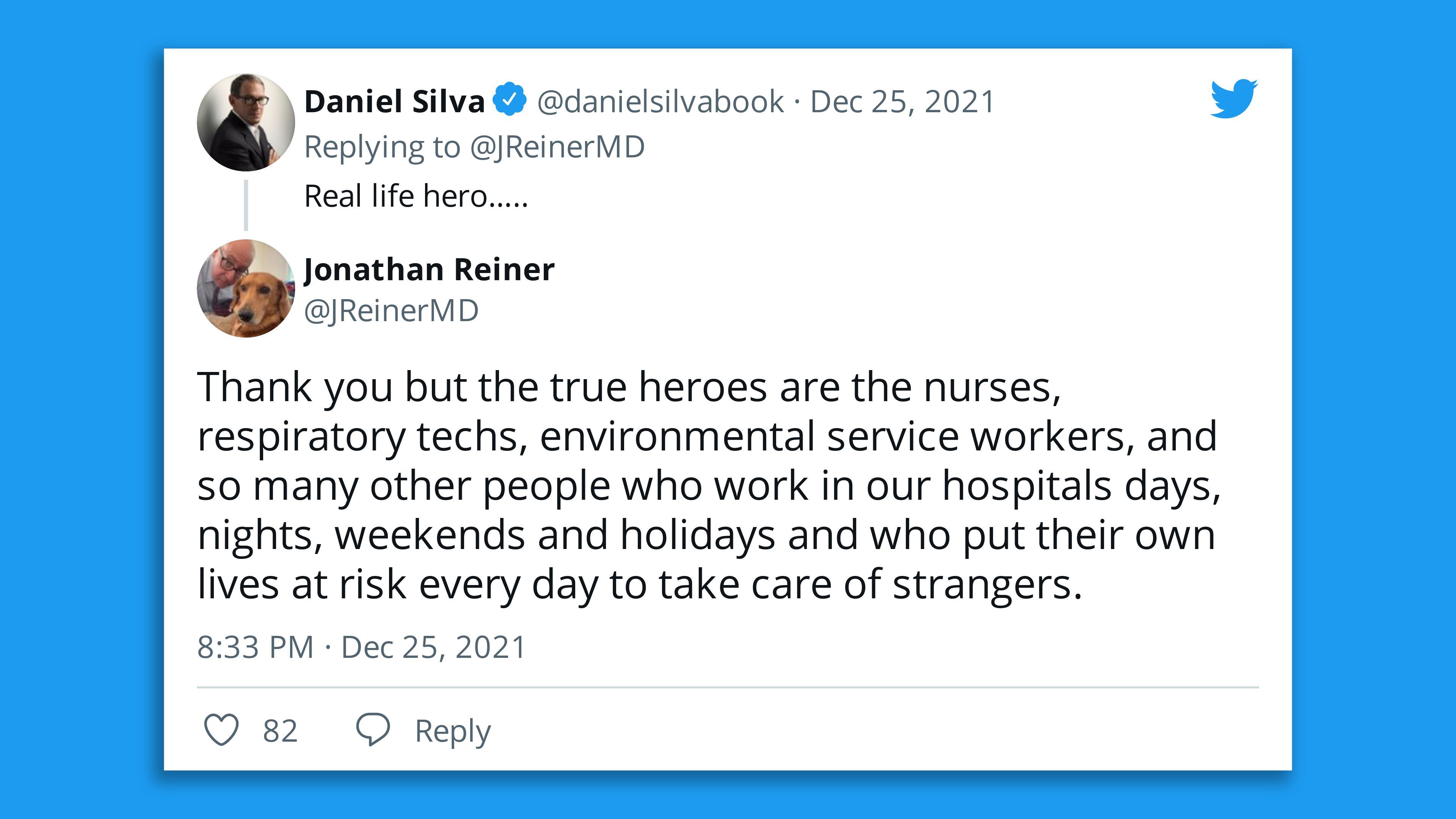This screenshot has width=1456, height=819.
Task: Click the 'Real life hero.....' reply text
Action: pos(416,196)
